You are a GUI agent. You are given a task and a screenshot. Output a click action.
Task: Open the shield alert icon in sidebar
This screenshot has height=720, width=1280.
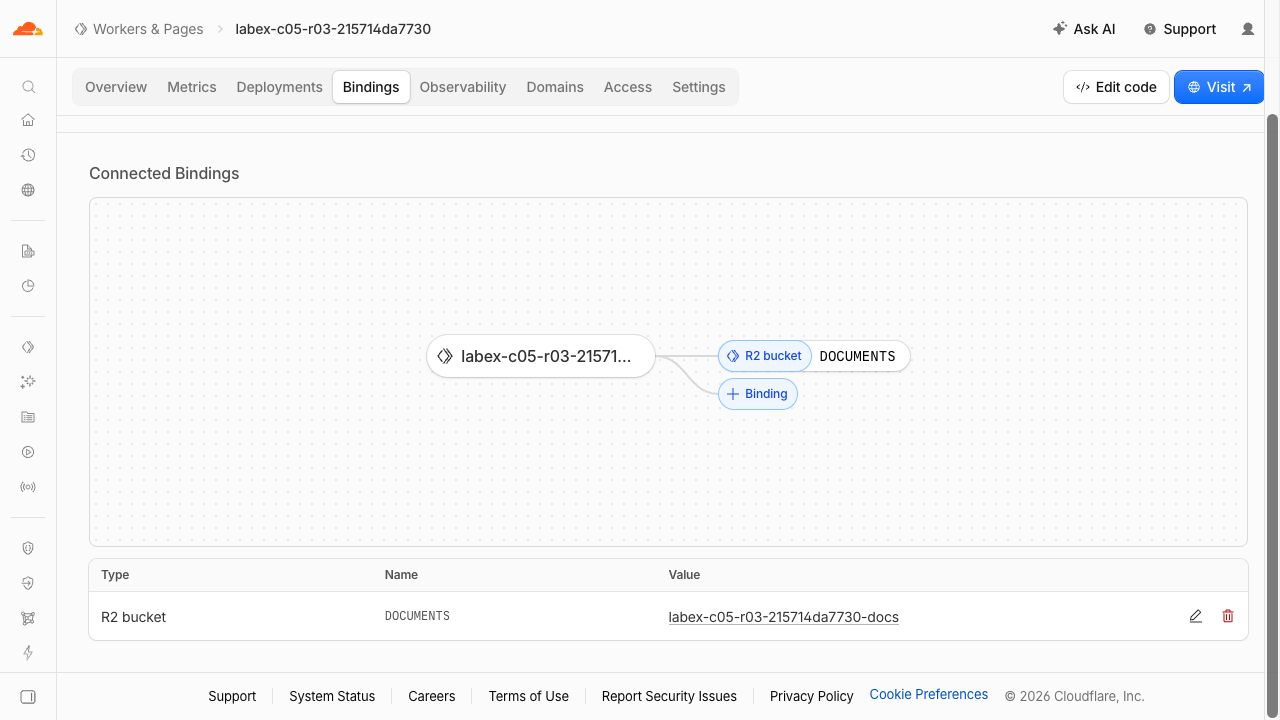click(28, 548)
